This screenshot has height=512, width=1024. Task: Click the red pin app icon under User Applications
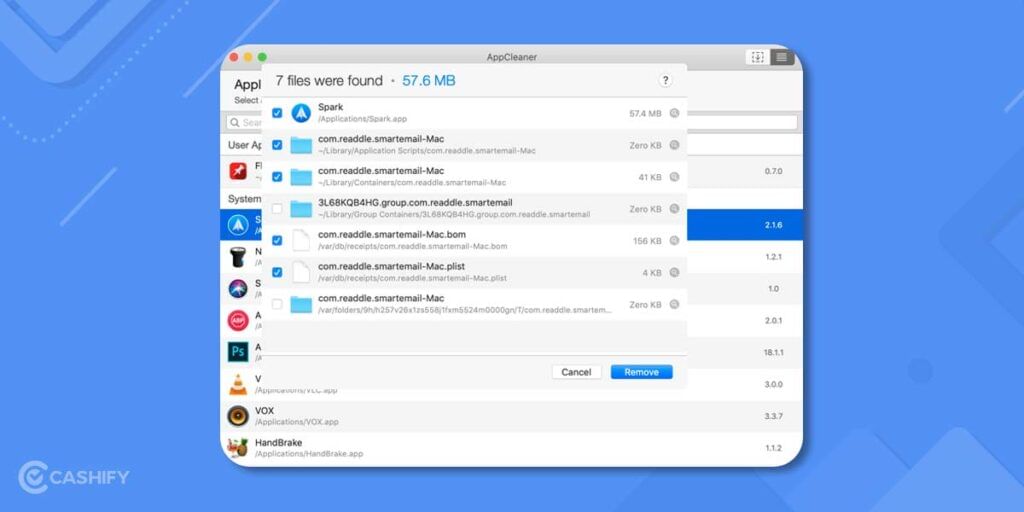tap(238, 171)
